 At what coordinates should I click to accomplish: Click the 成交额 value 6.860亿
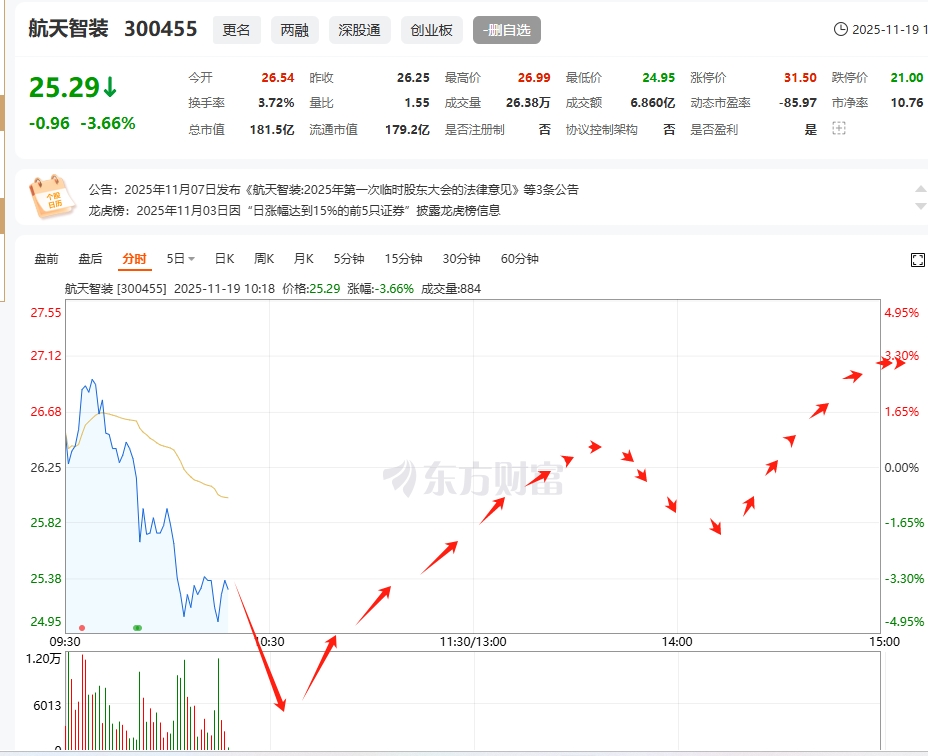[653, 103]
